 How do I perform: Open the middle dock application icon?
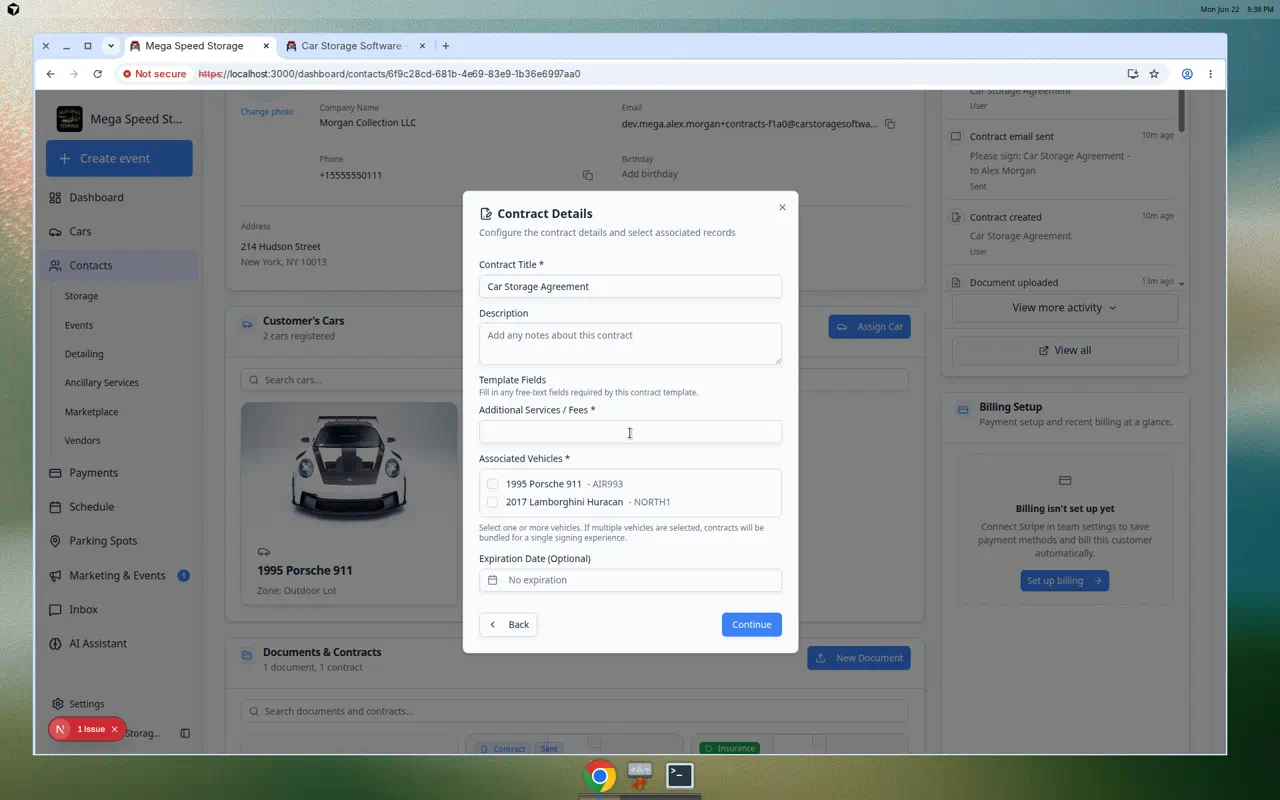point(640,775)
